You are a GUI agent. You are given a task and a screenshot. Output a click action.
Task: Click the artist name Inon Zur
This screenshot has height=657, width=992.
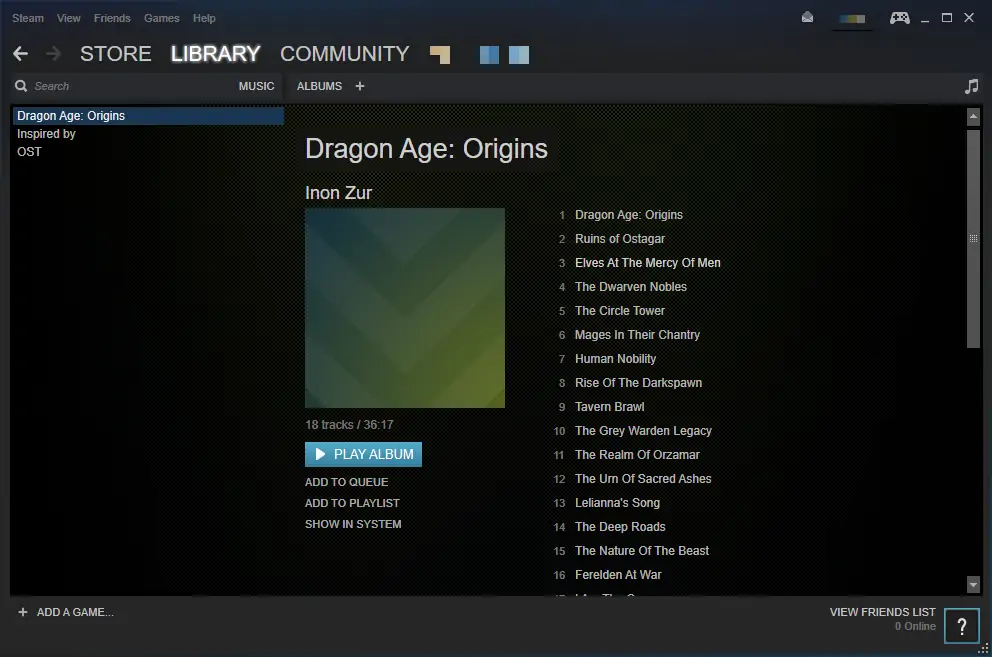[338, 193]
